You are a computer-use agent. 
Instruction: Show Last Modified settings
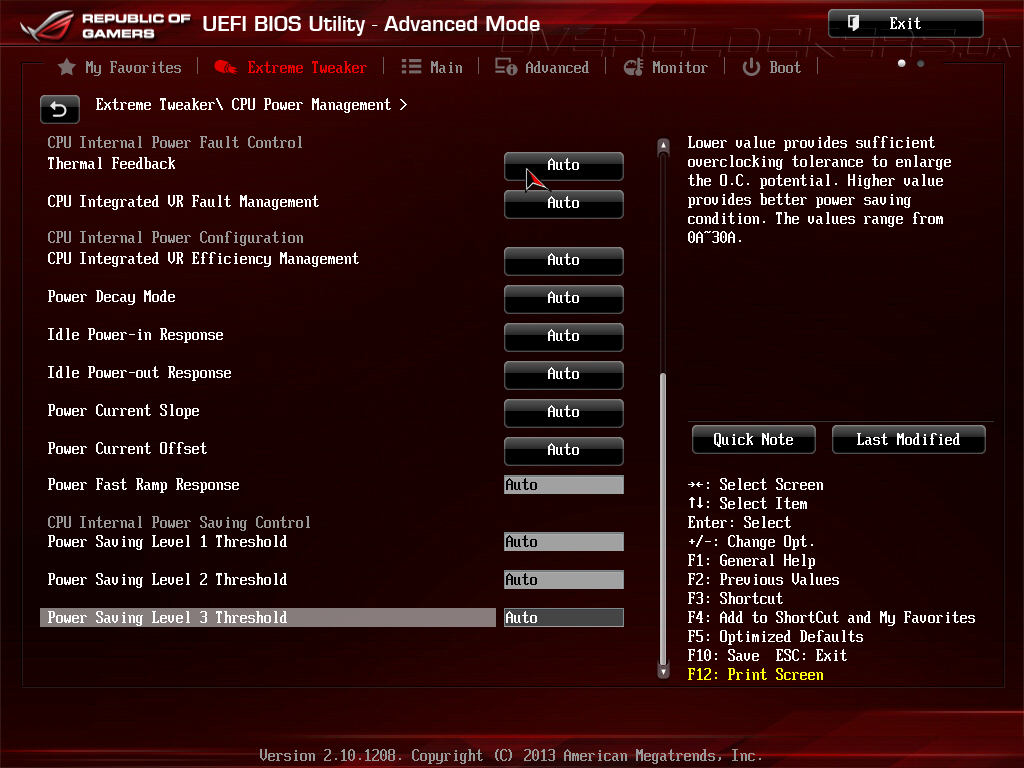pyautogui.click(x=908, y=440)
